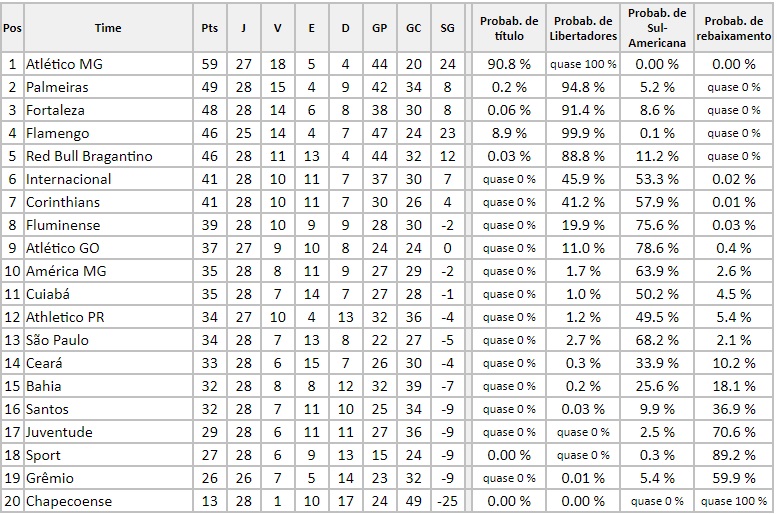
Task: Click the Atlético MG team name
Action: [64, 64]
